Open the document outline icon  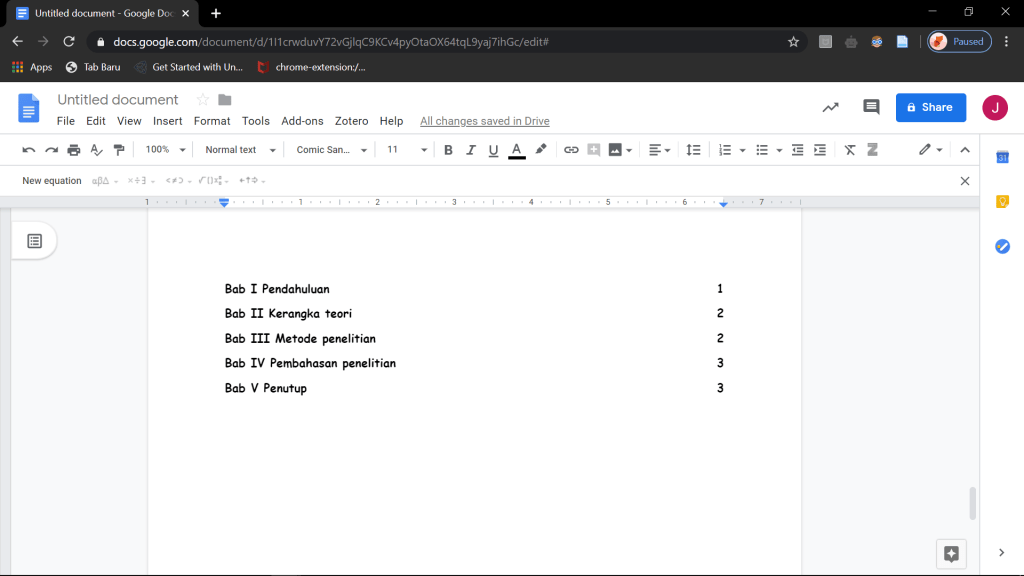pyautogui.click(x=34, y=241)
